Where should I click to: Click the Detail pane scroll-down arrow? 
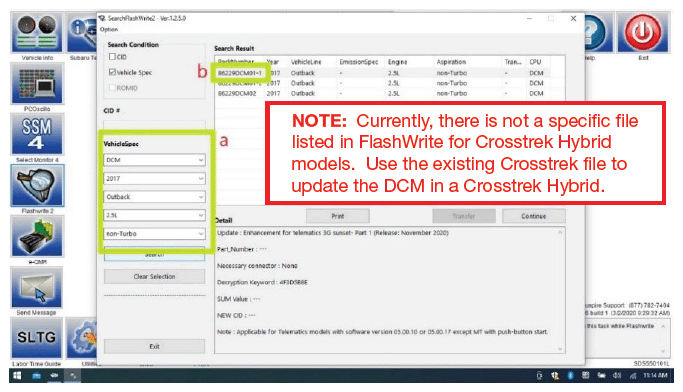coord(560,349)
